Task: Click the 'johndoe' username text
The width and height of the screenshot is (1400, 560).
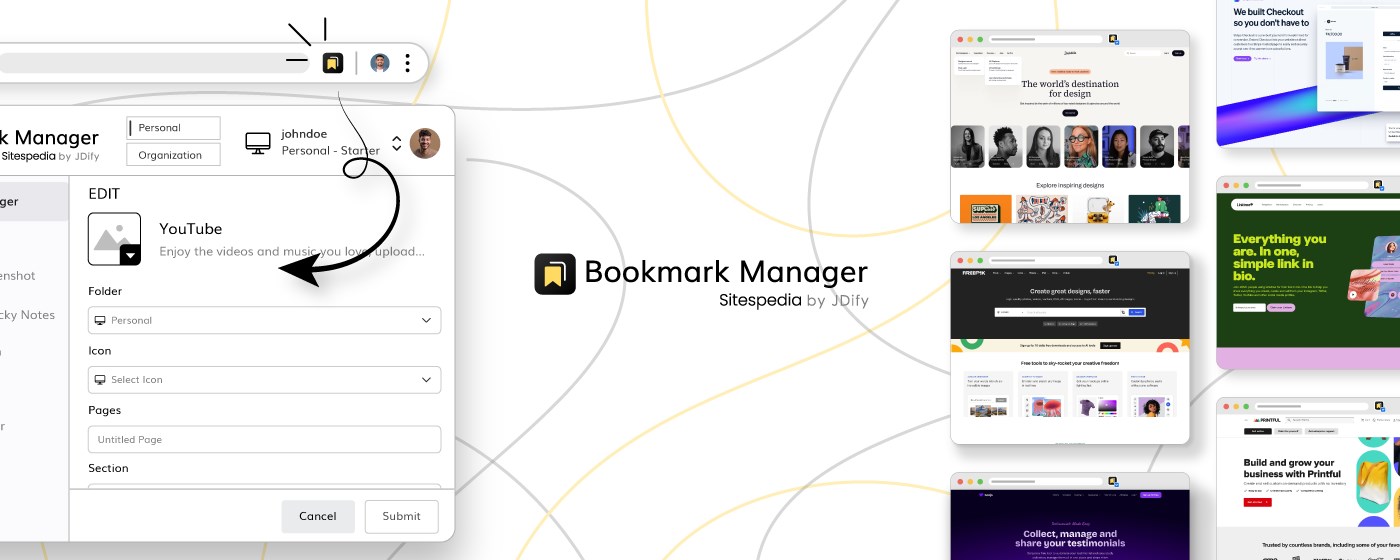Action: (x=304, y=133)
